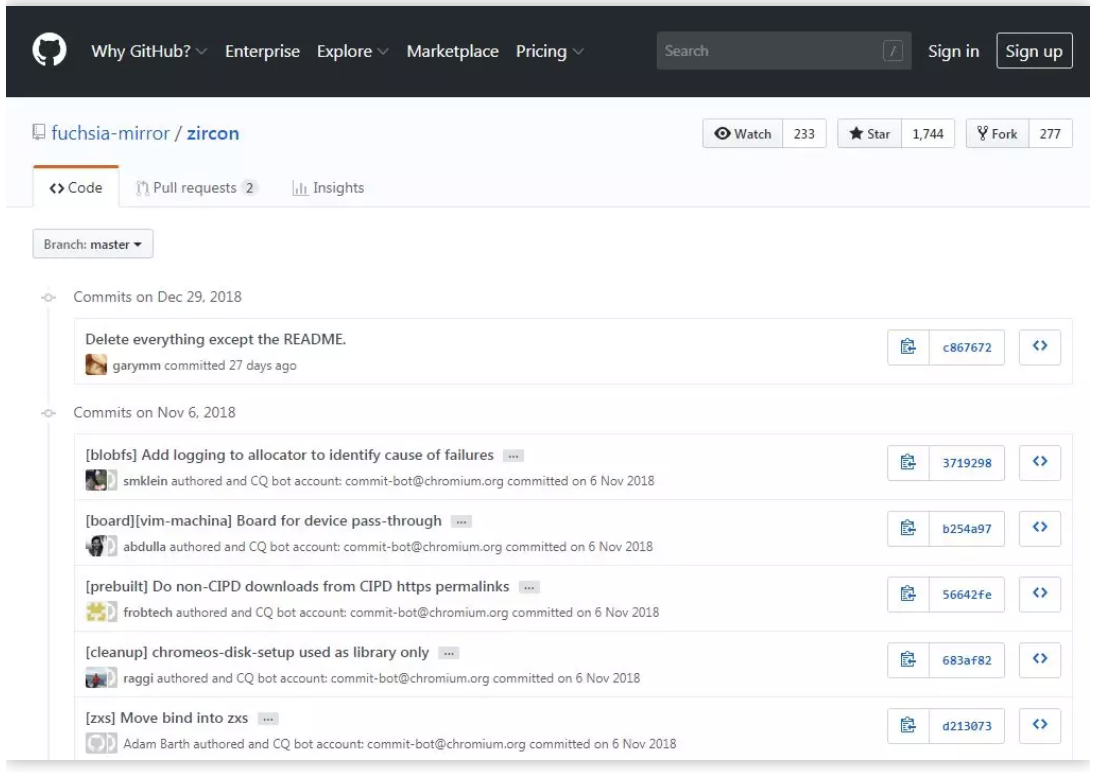Screen dimensions: 1098x772
Task: Open commit hash 56642fe
Action: [966, 595]
